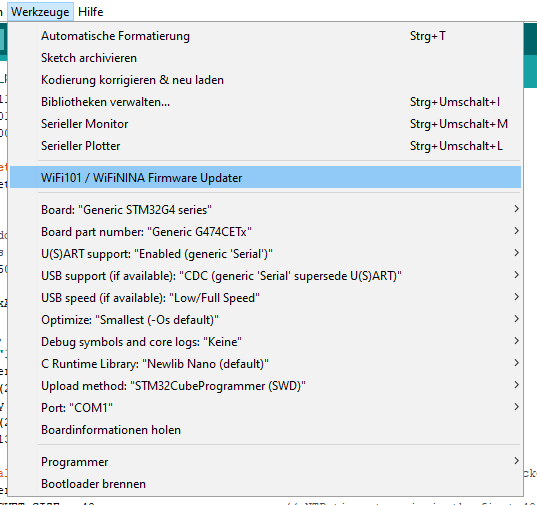Click Boardinformationen holen
Screen dimensions: 537x505
(265, 430)
